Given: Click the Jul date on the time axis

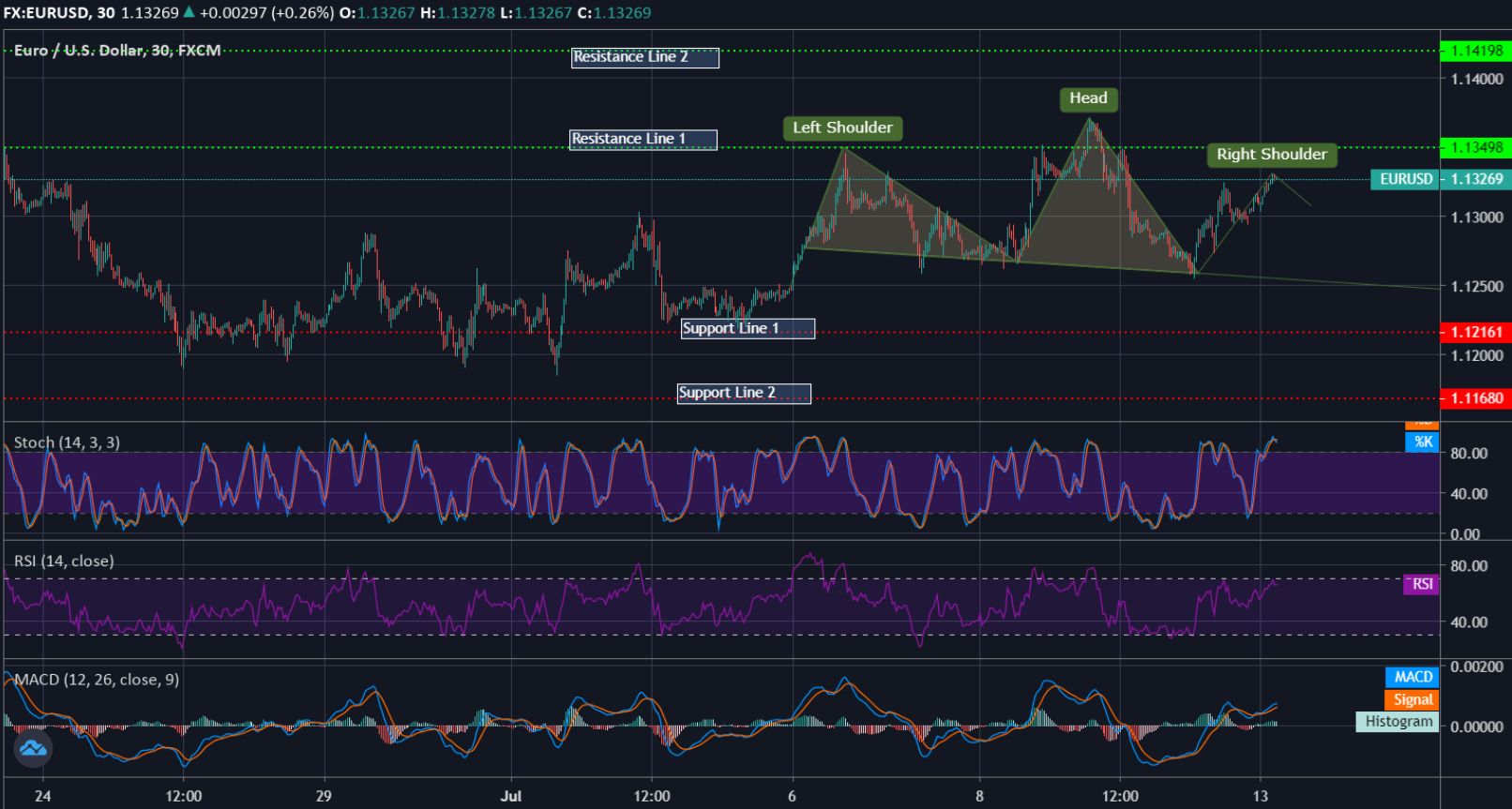Looking at the screenshot, I should point(511,796).
